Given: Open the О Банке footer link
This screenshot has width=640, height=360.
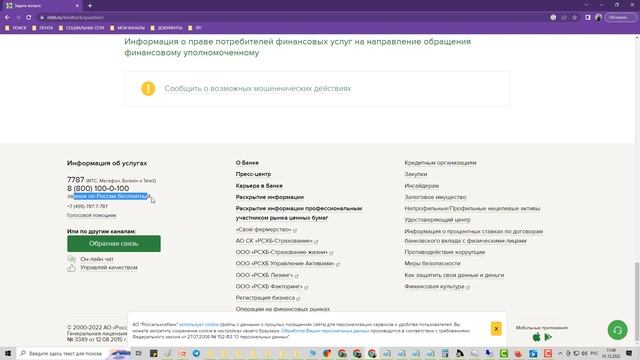Looking at the screenshot, I should [x=247, y=163].
